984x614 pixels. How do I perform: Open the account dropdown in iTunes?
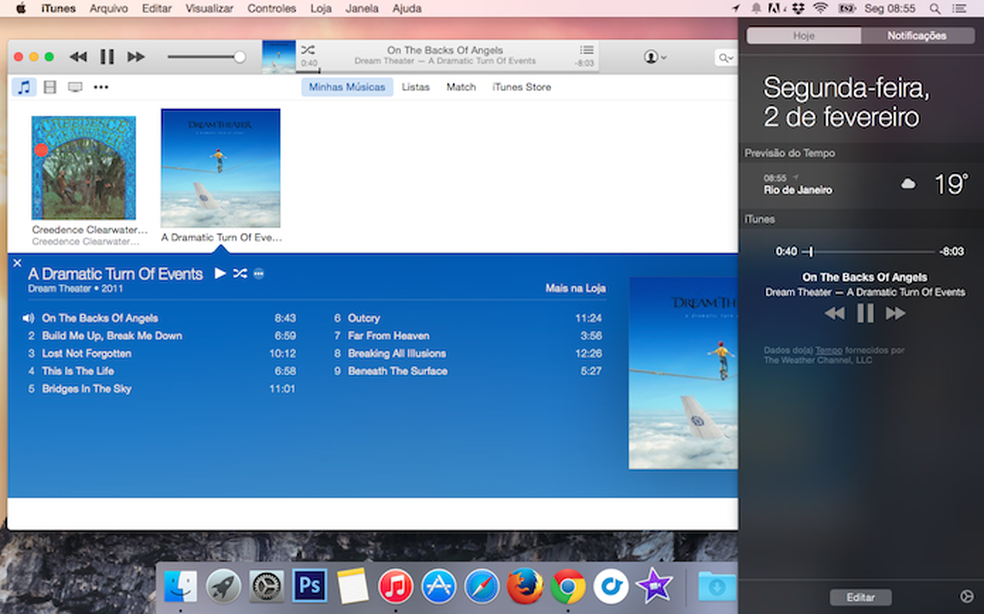652,57
